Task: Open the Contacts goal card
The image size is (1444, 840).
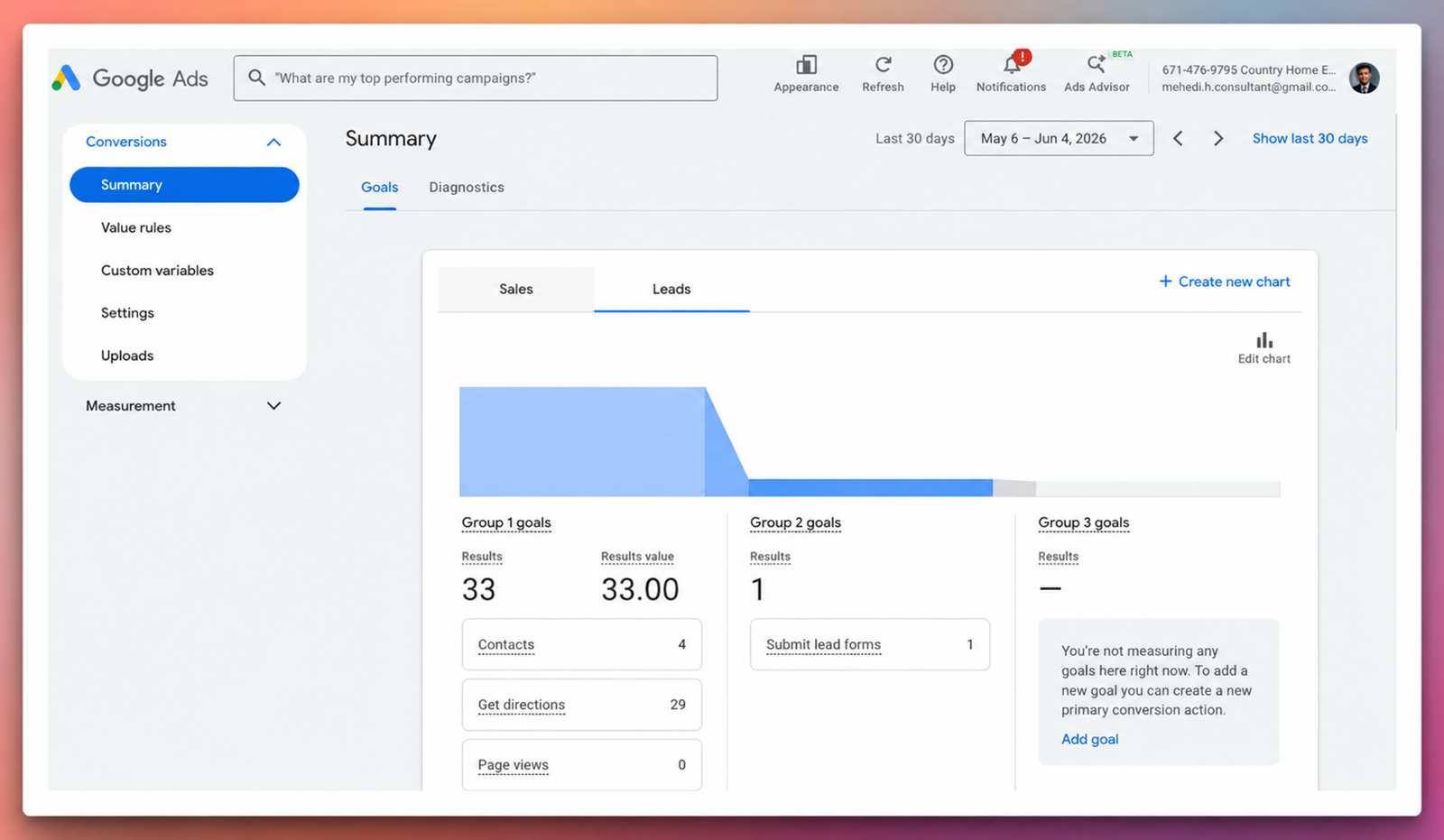Action: click(x=581, y=644)
